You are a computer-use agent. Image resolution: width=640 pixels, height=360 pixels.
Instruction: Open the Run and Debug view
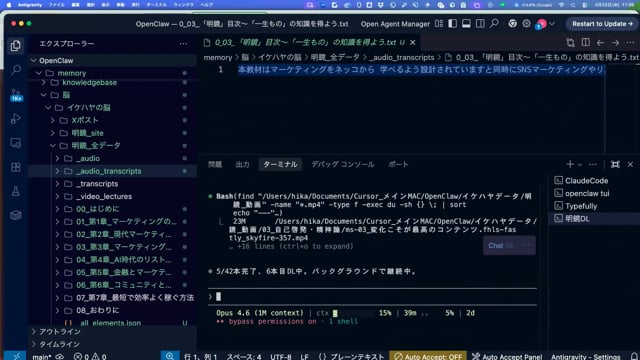(x=16, y=119)
